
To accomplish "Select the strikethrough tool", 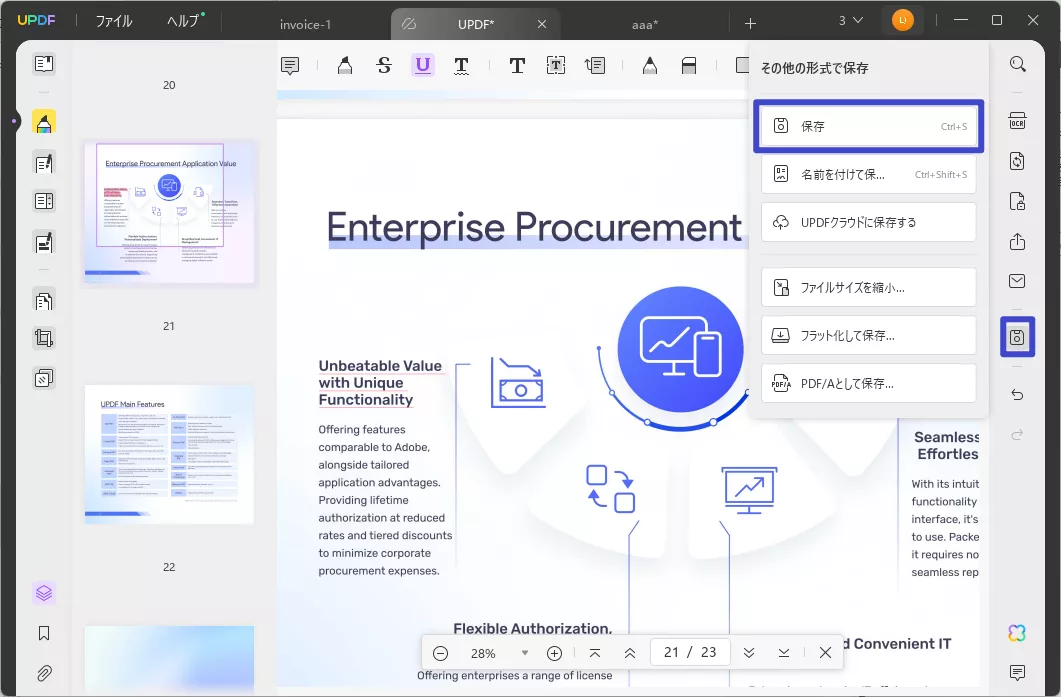I will pos(384,66).
